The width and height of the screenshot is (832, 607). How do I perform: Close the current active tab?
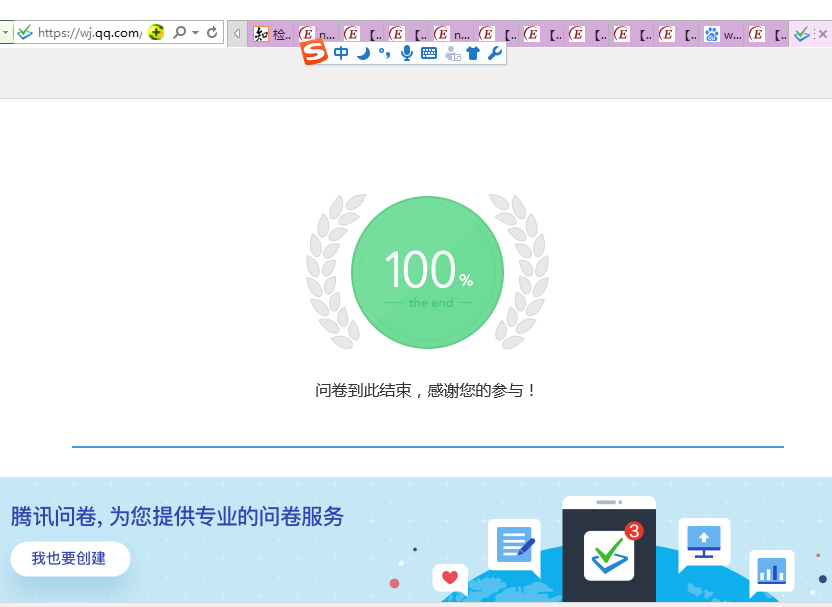click(x=822, y=34)
